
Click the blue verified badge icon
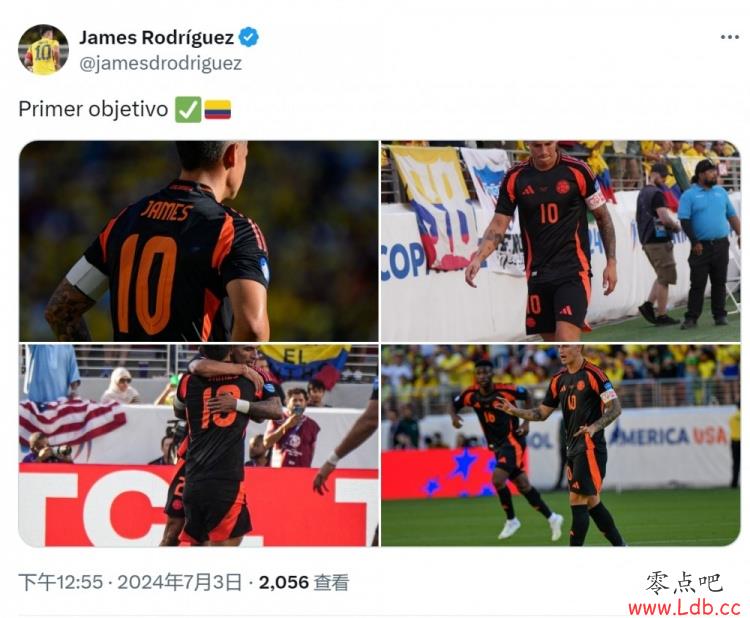pyautogui.click(x=249, y=37)
